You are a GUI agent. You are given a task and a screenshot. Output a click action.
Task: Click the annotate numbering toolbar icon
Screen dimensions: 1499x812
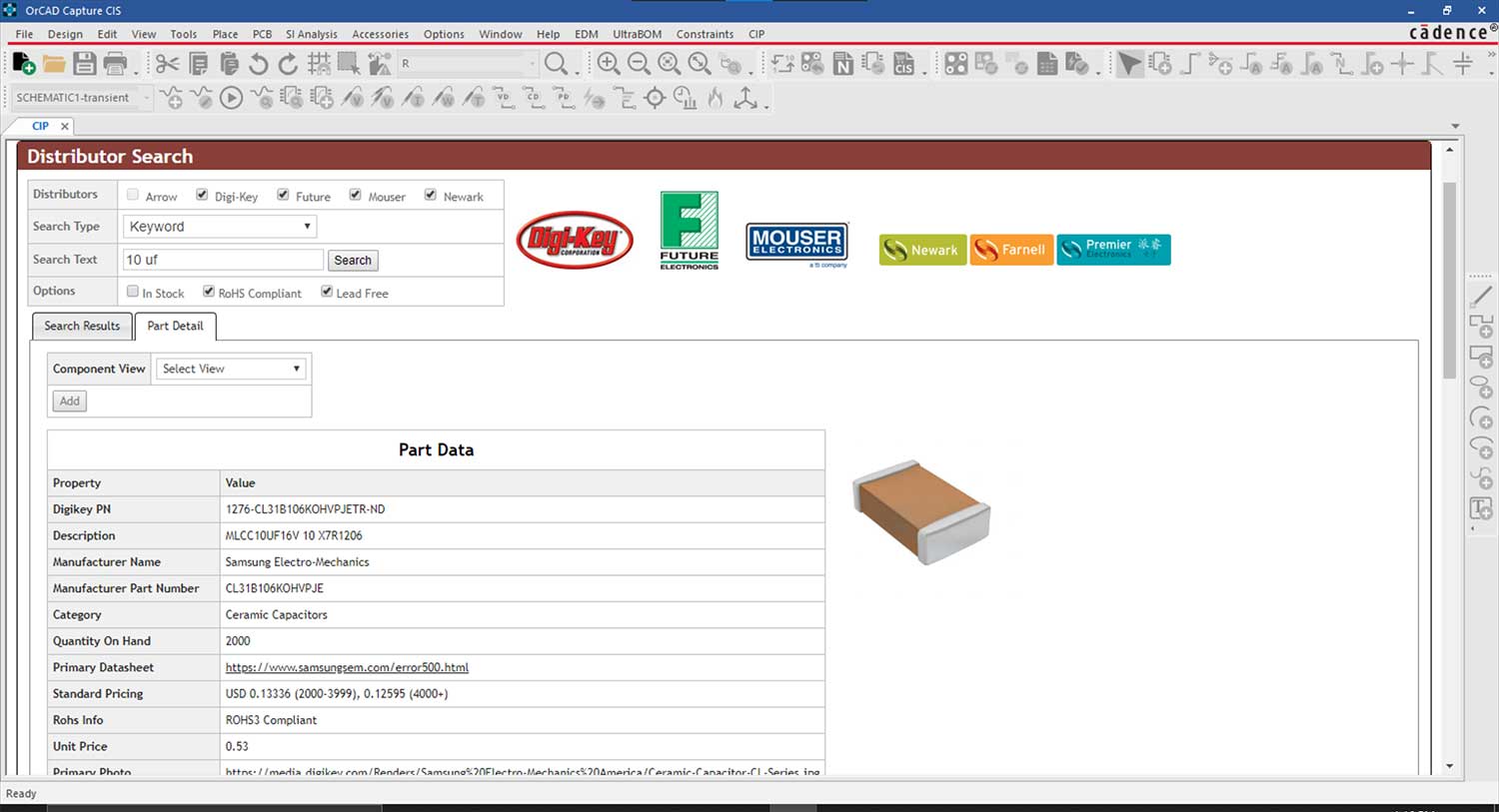[x=782, y=64]
